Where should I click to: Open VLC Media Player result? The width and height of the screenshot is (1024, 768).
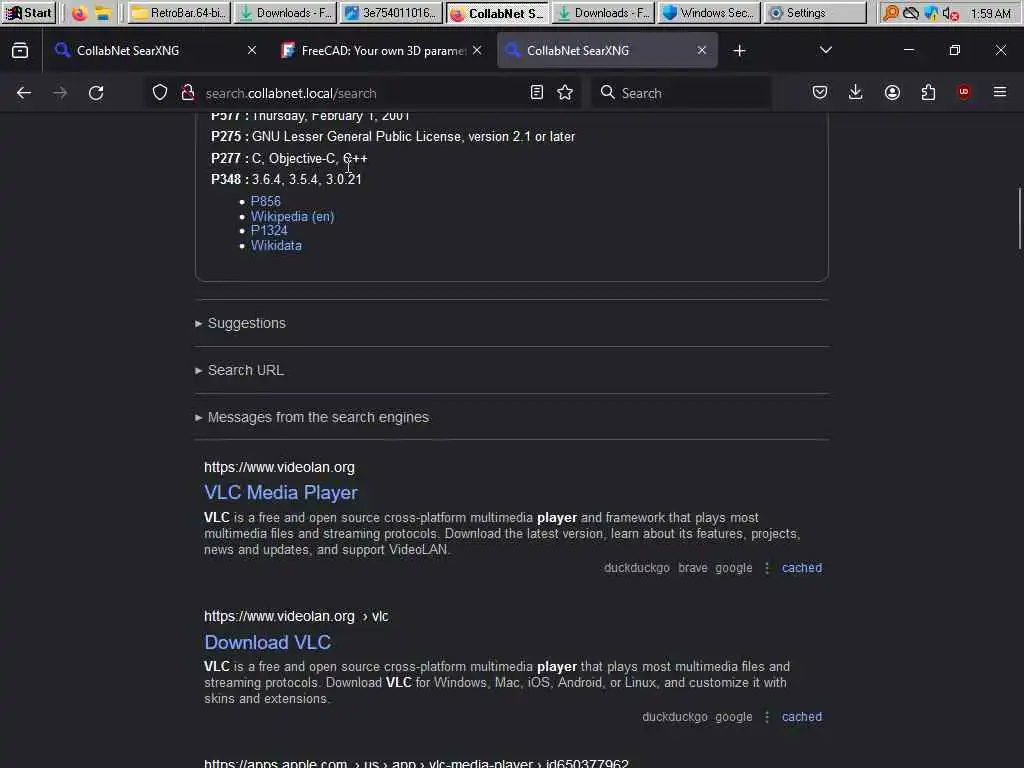281,492
